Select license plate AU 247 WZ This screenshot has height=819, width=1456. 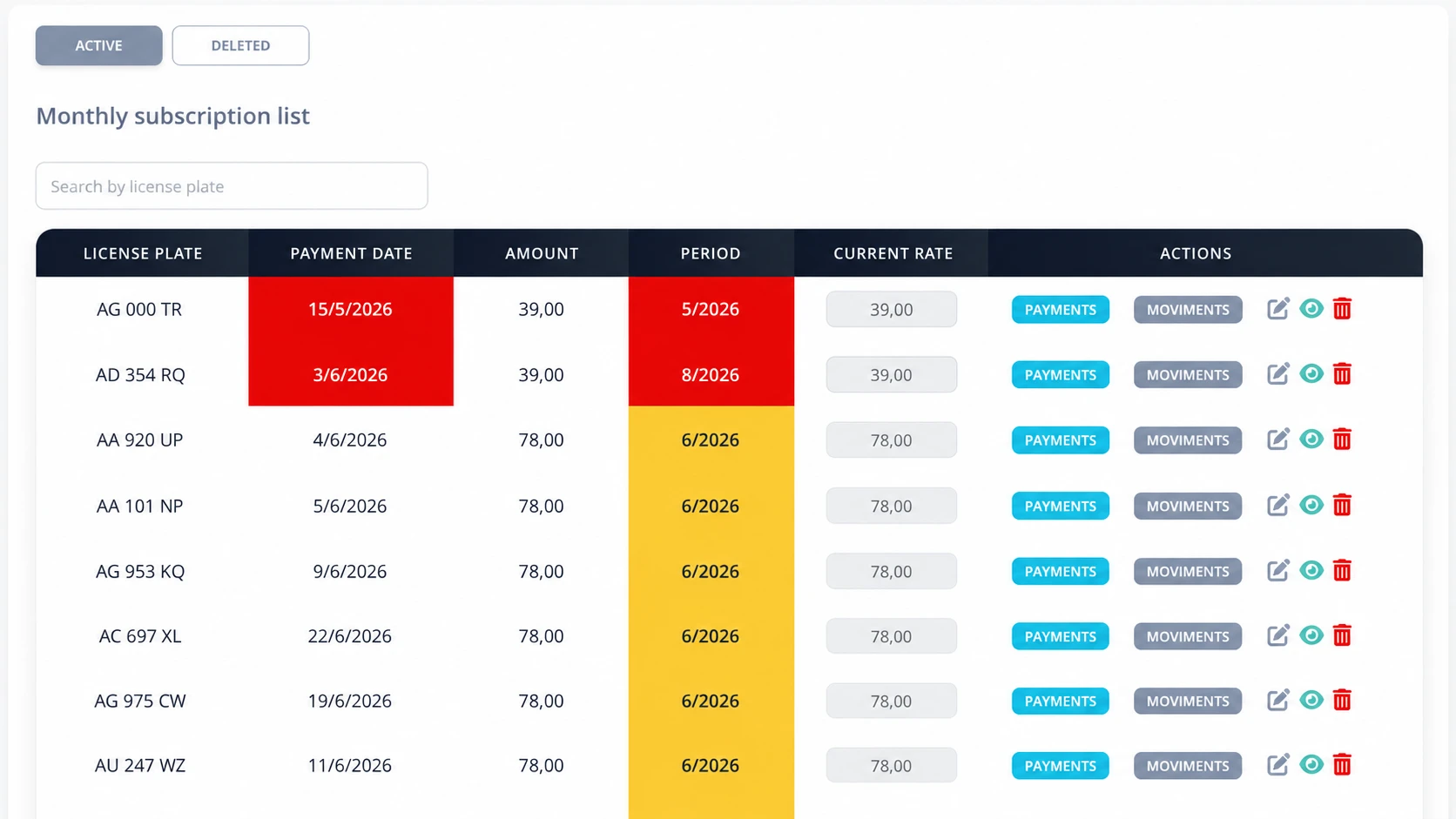(x=140, y=765)
